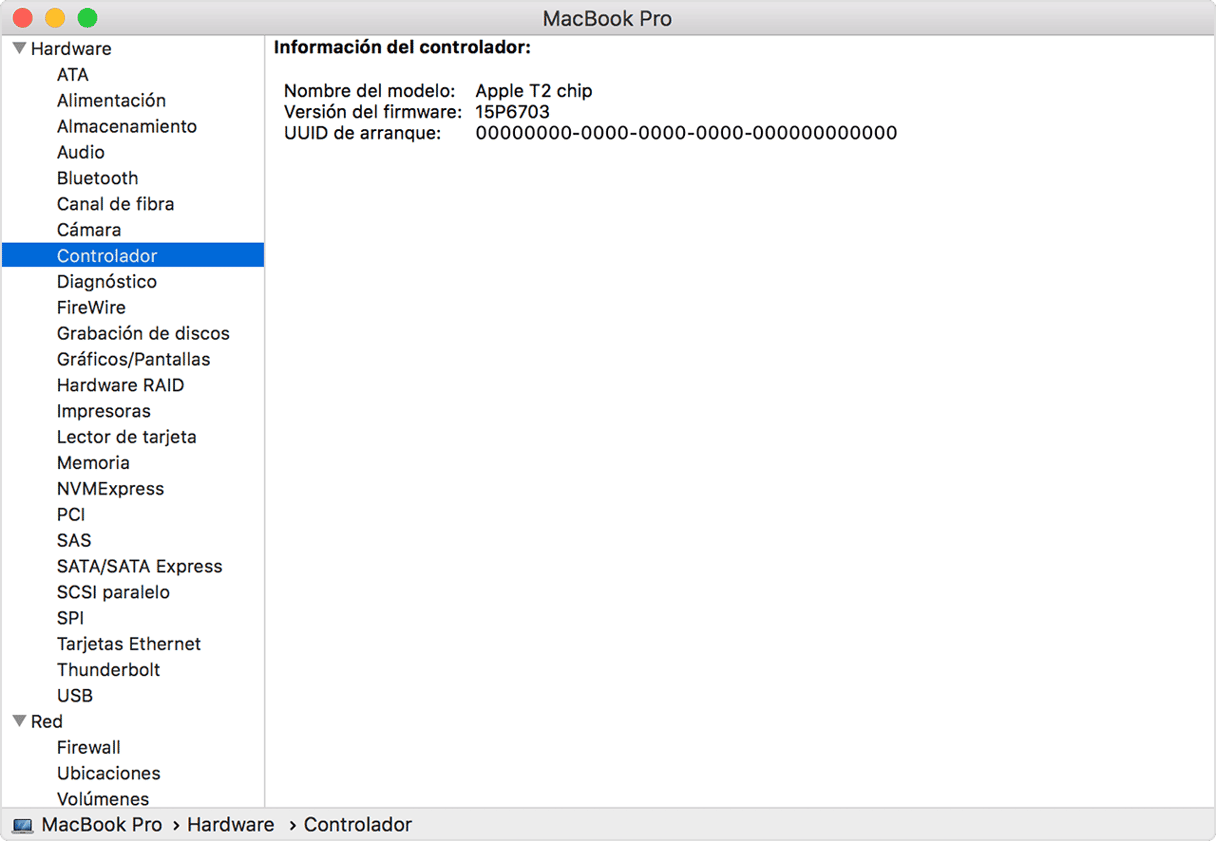
Task: Choose Canal de fibra entry
Action: [x=115, y=204]
